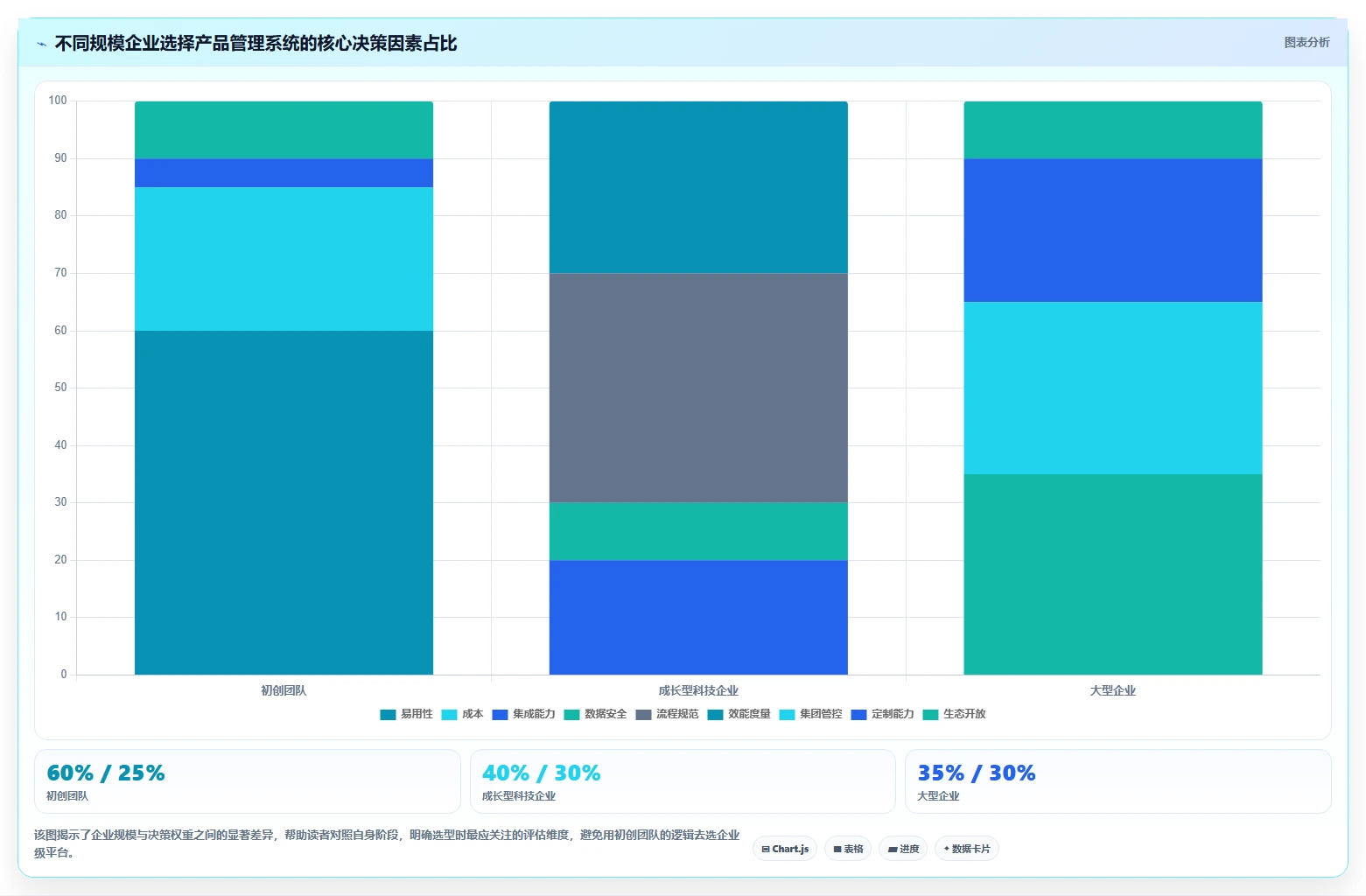
Task: Select the cyan segment of the 初创团队 bar
Action: [284, 259]
